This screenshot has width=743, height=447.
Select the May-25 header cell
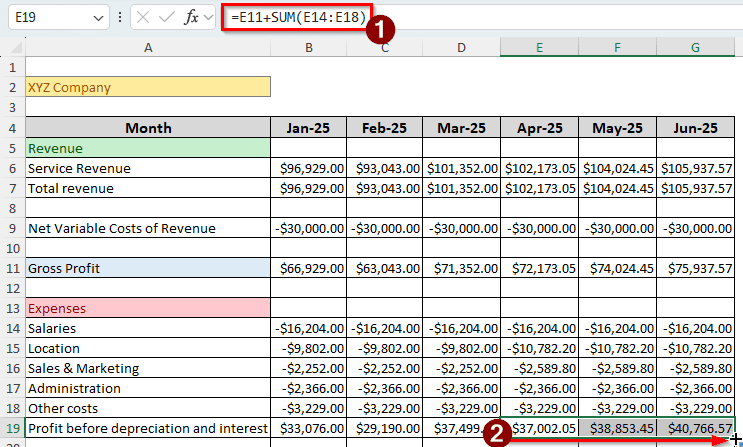point(617,128)
